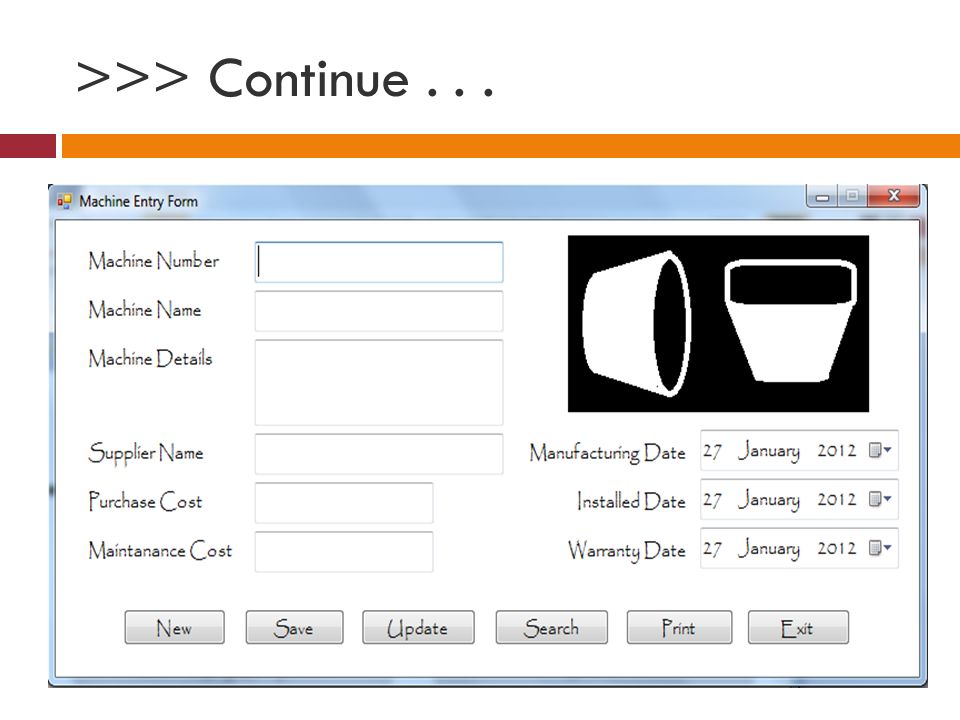
Task: Click the Print button
Action: (679, 628)
